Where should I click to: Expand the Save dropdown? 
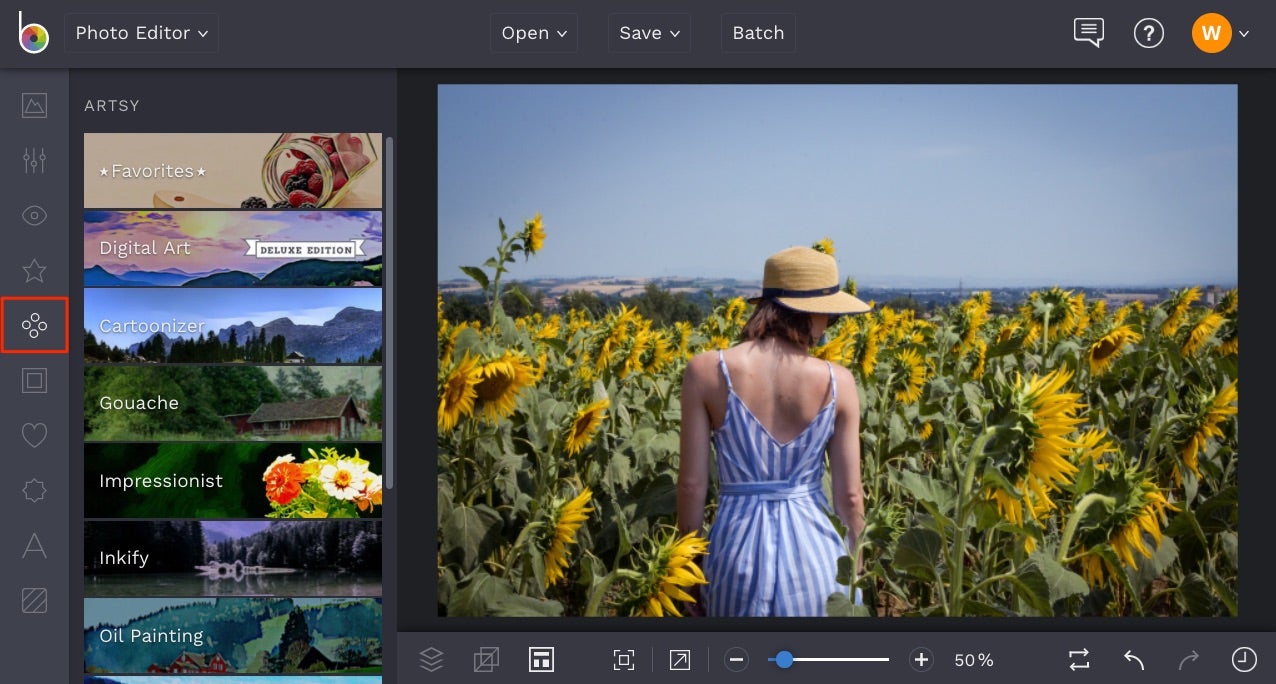point(648,32)
